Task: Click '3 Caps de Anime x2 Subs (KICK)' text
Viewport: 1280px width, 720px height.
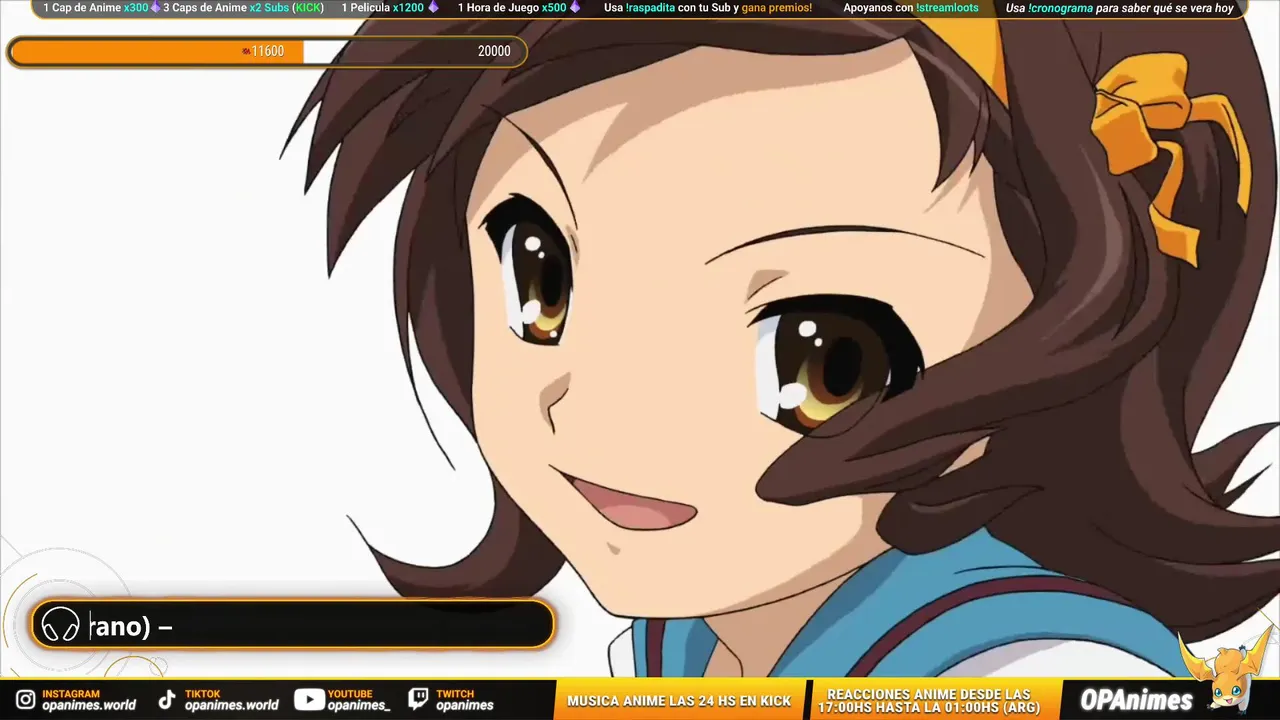Action: [243, 8]
